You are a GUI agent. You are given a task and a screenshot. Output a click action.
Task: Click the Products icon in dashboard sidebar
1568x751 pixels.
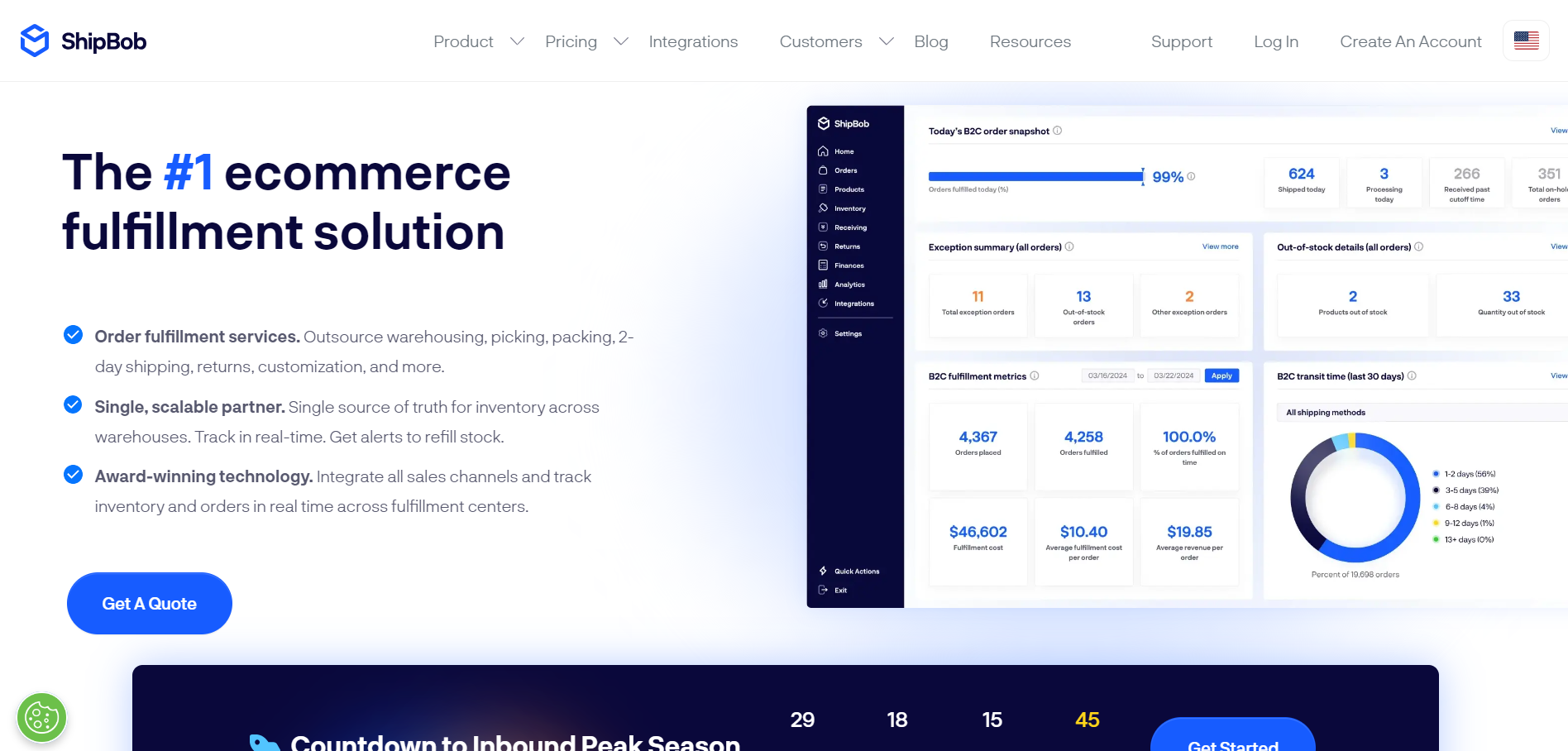tap(823, 189)
